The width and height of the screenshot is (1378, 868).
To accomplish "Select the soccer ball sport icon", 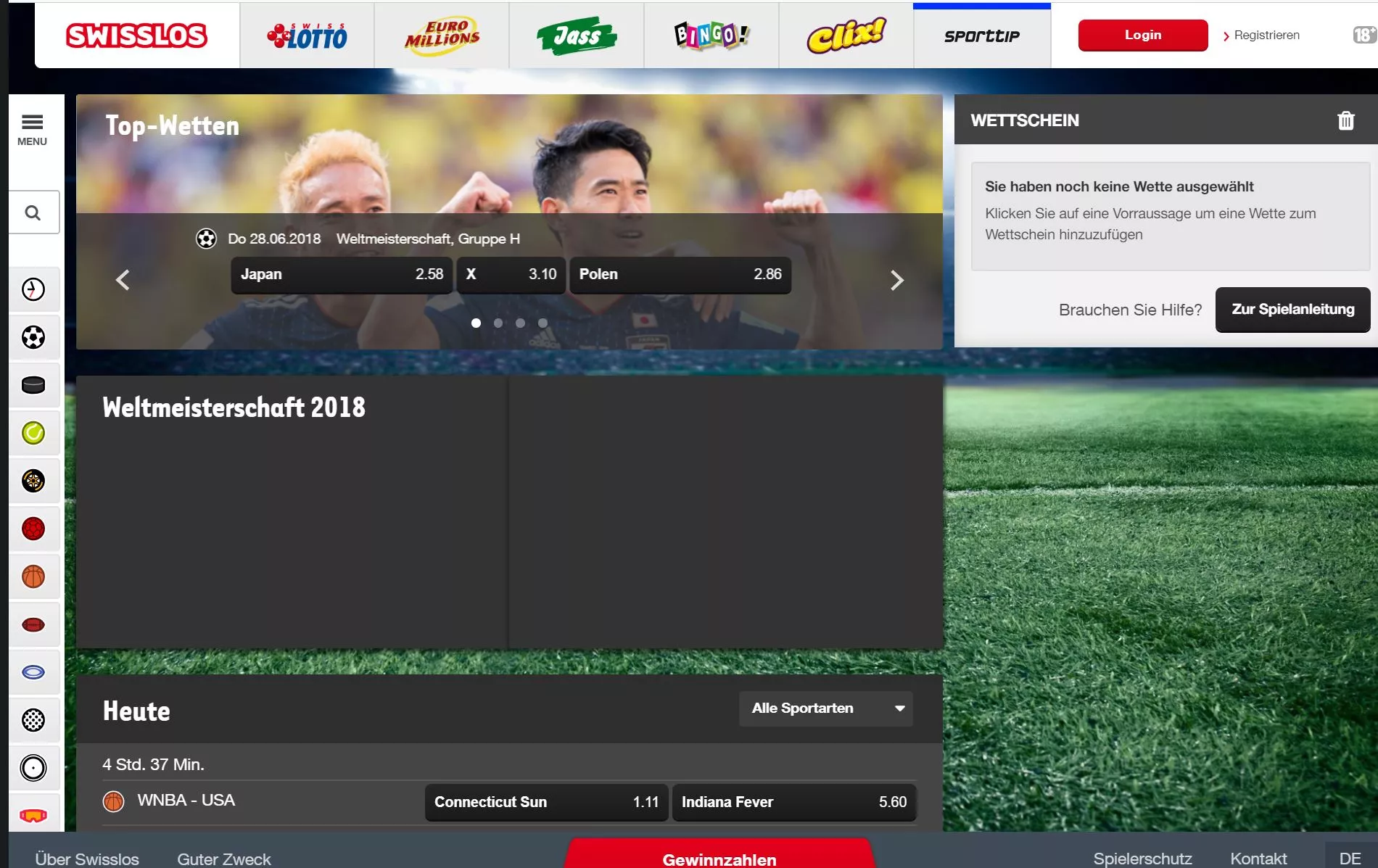I will [x=33, y=337].
